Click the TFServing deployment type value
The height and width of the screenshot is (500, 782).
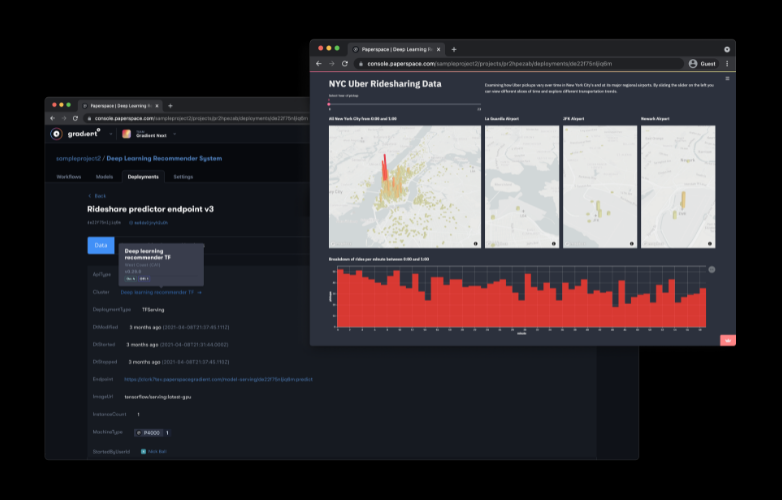click(153, 310)
